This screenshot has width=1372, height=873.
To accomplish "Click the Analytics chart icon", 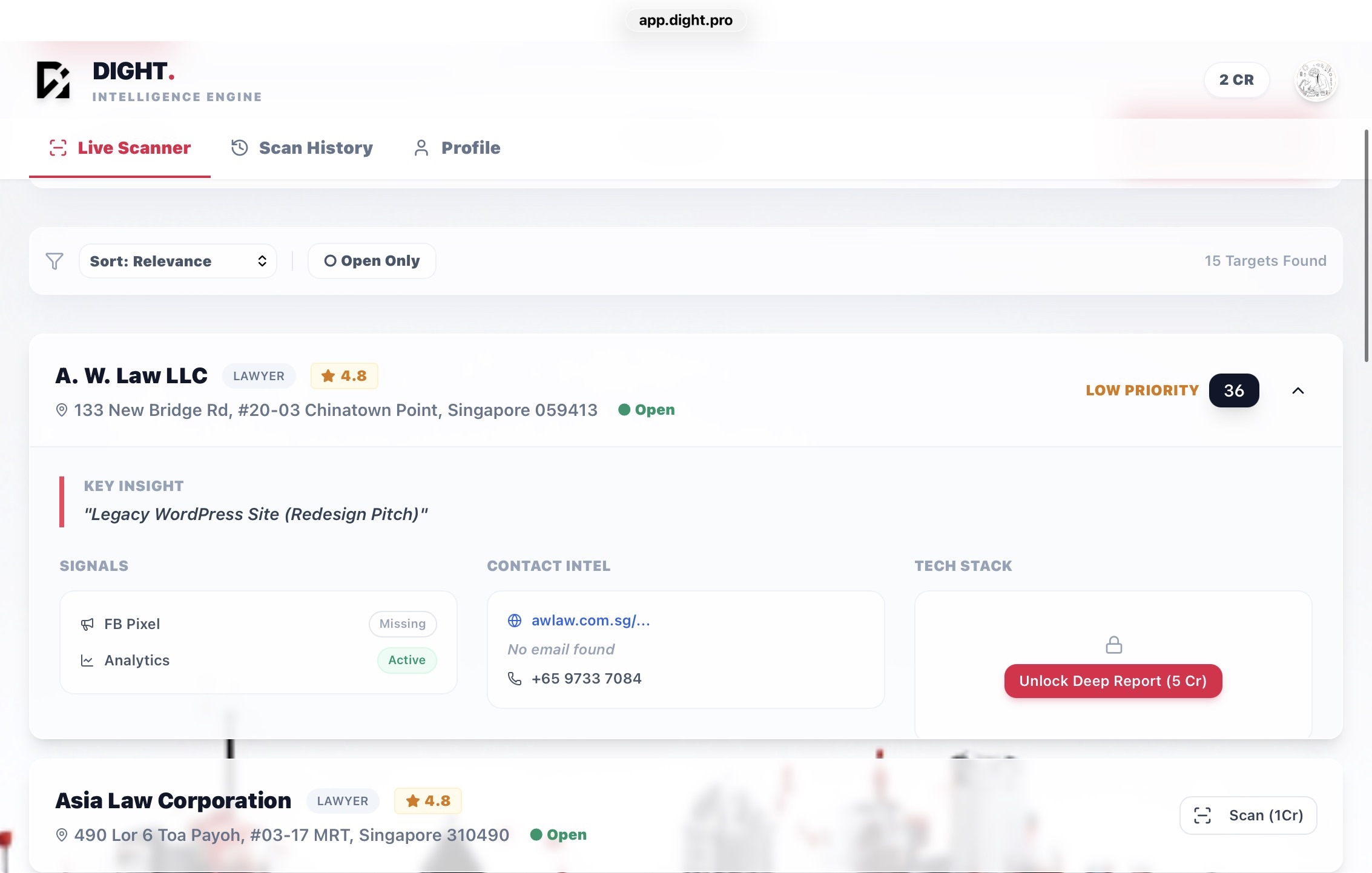I will 87,661.
